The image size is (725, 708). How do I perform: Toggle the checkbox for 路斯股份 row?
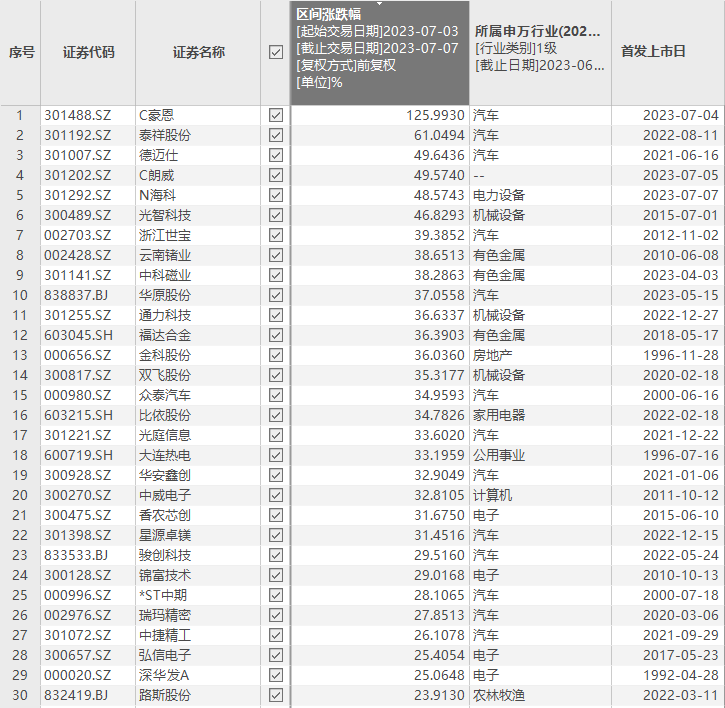276,695
